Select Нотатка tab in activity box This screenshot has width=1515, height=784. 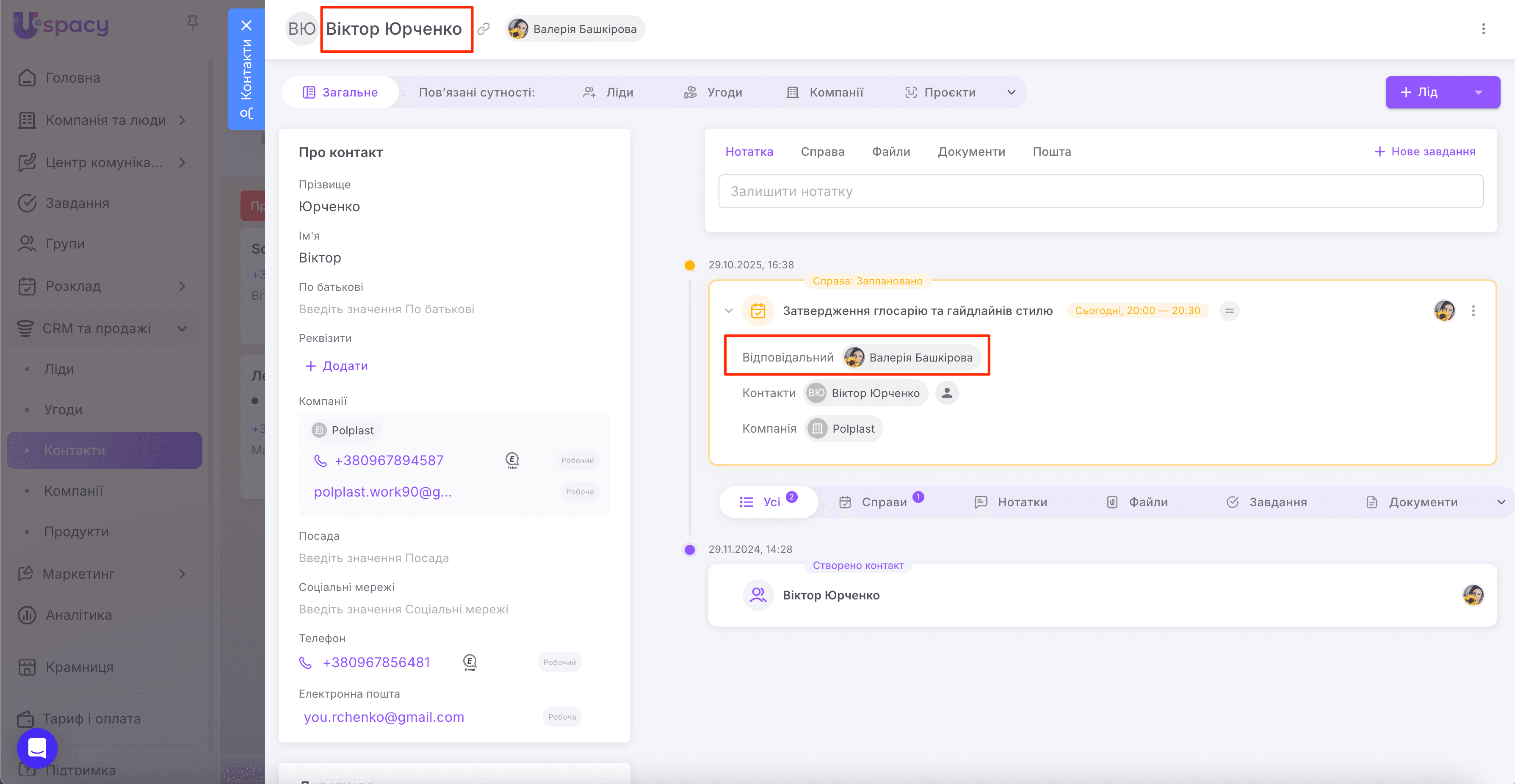click(749, 152)
